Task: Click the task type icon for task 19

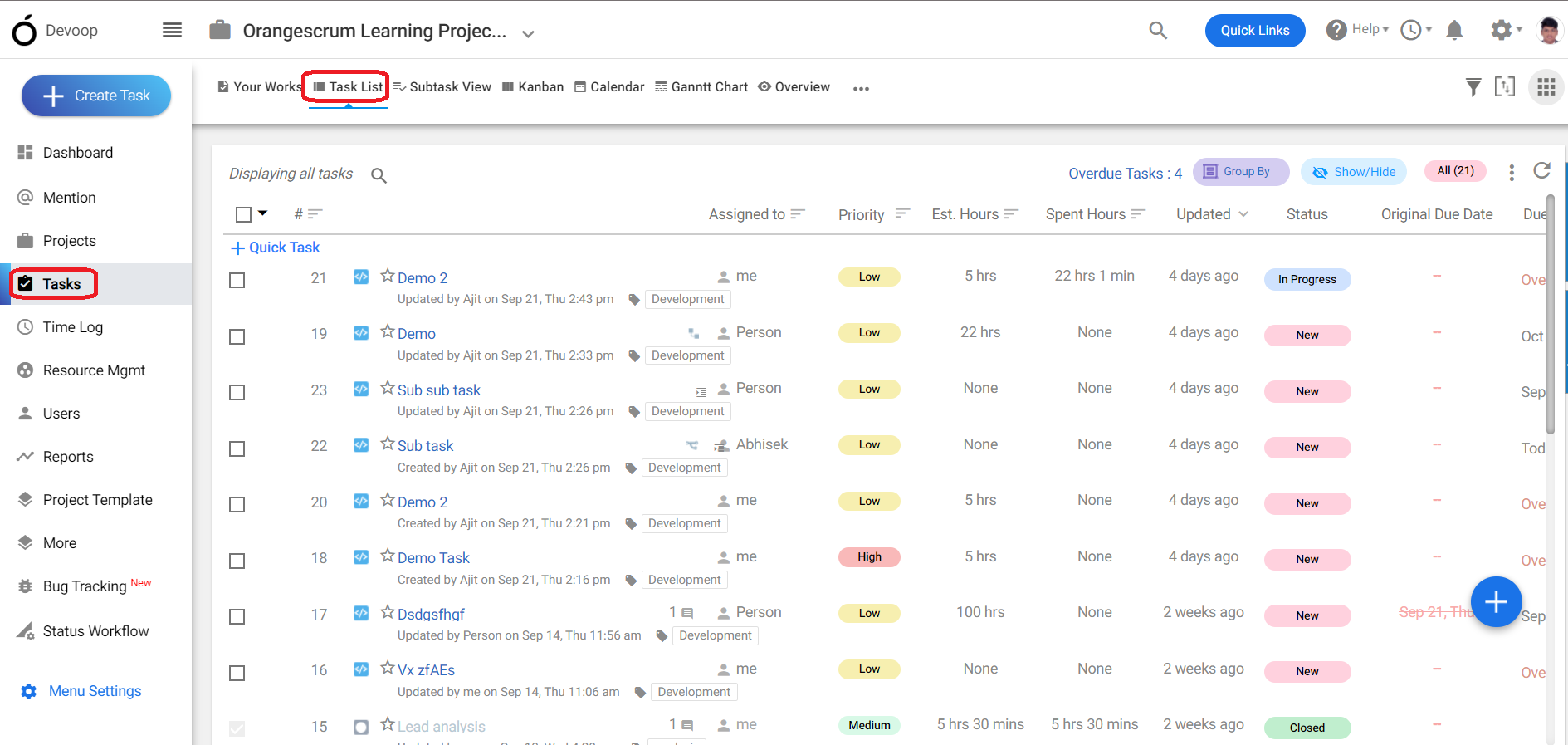Action: (361, 333)
